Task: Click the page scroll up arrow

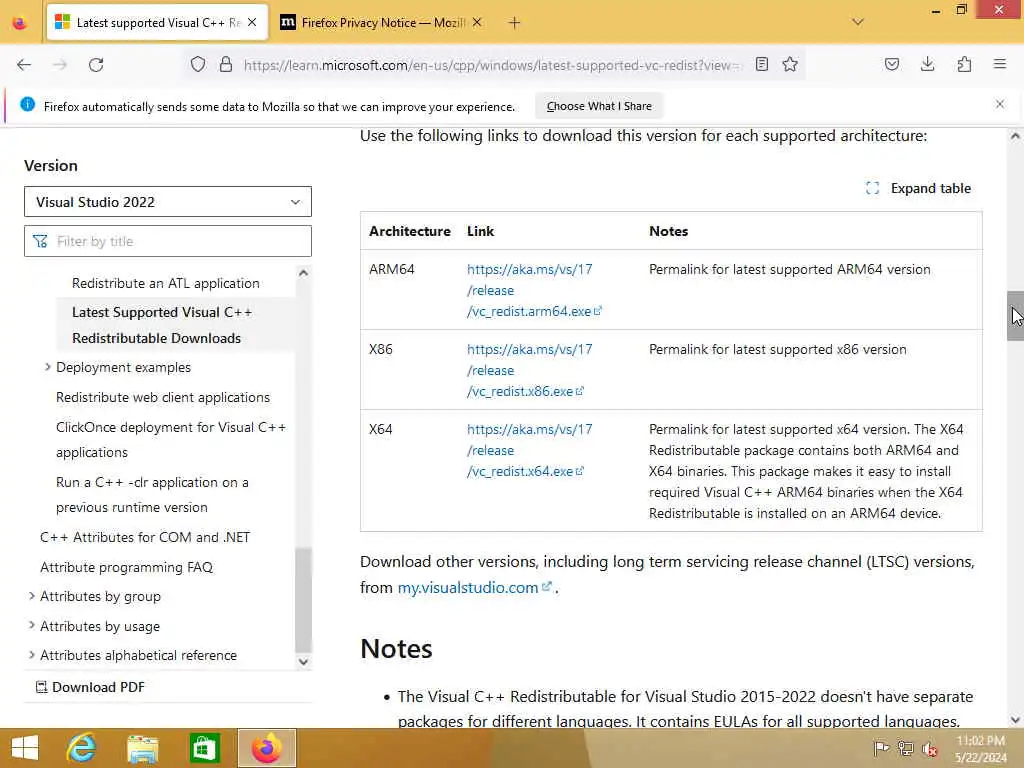Action: tap(1015, 136)
